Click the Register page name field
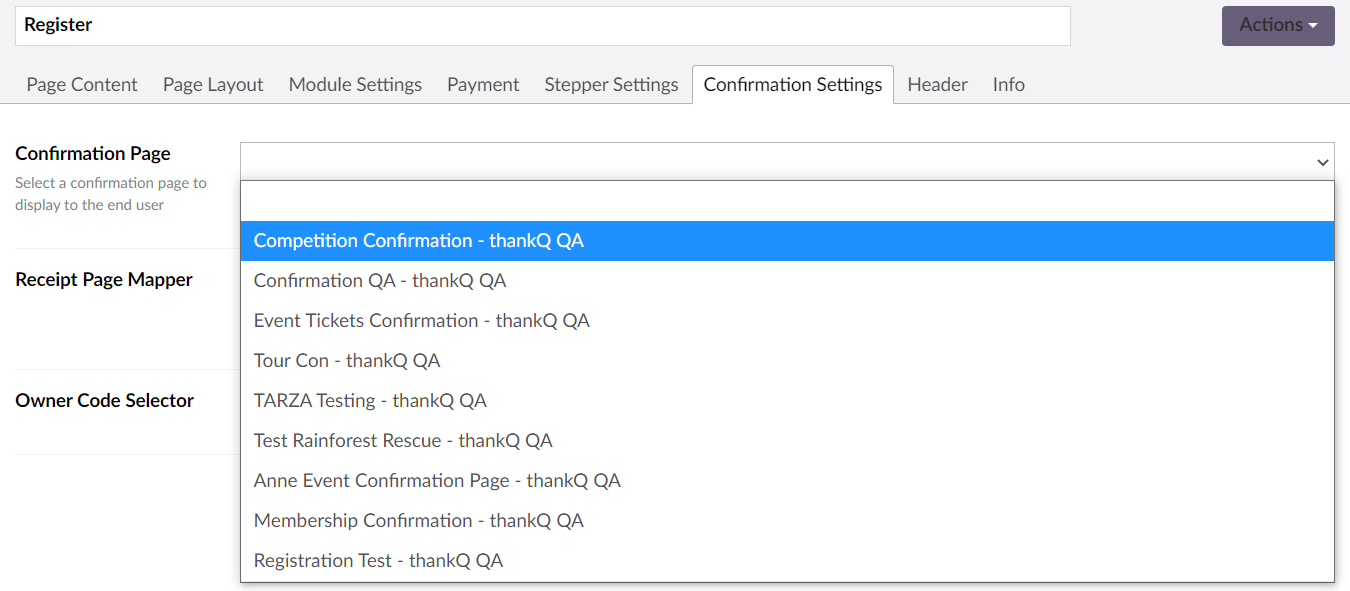1350x591 pixels. pos(542,26)
